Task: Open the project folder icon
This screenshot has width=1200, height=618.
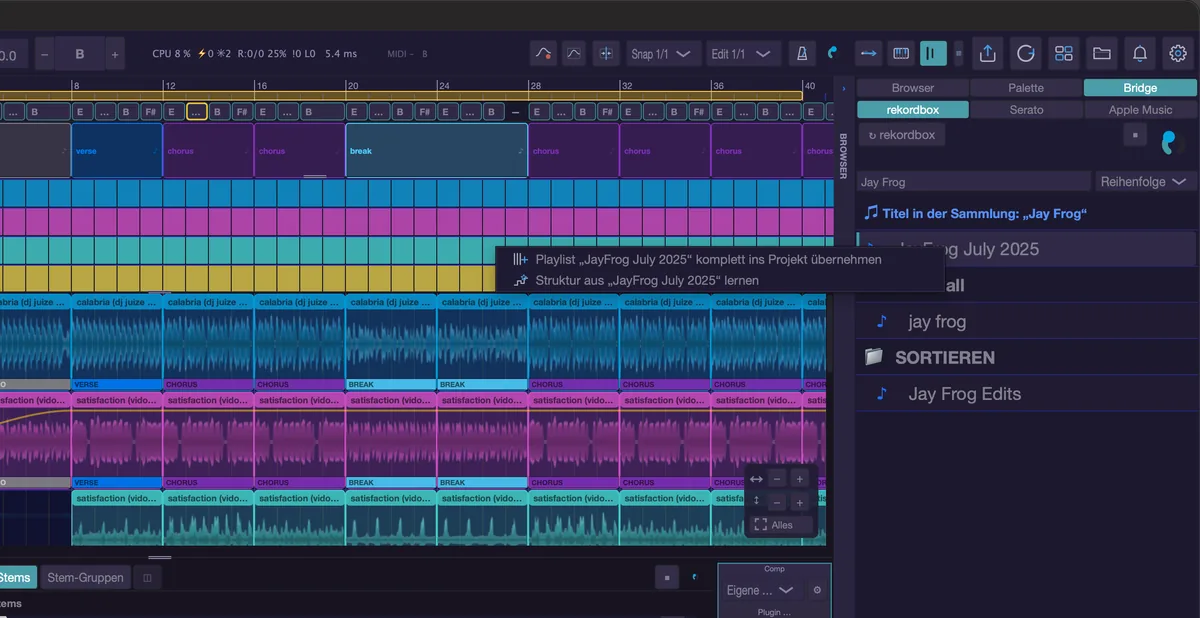Action: (x=1102, y=54)
